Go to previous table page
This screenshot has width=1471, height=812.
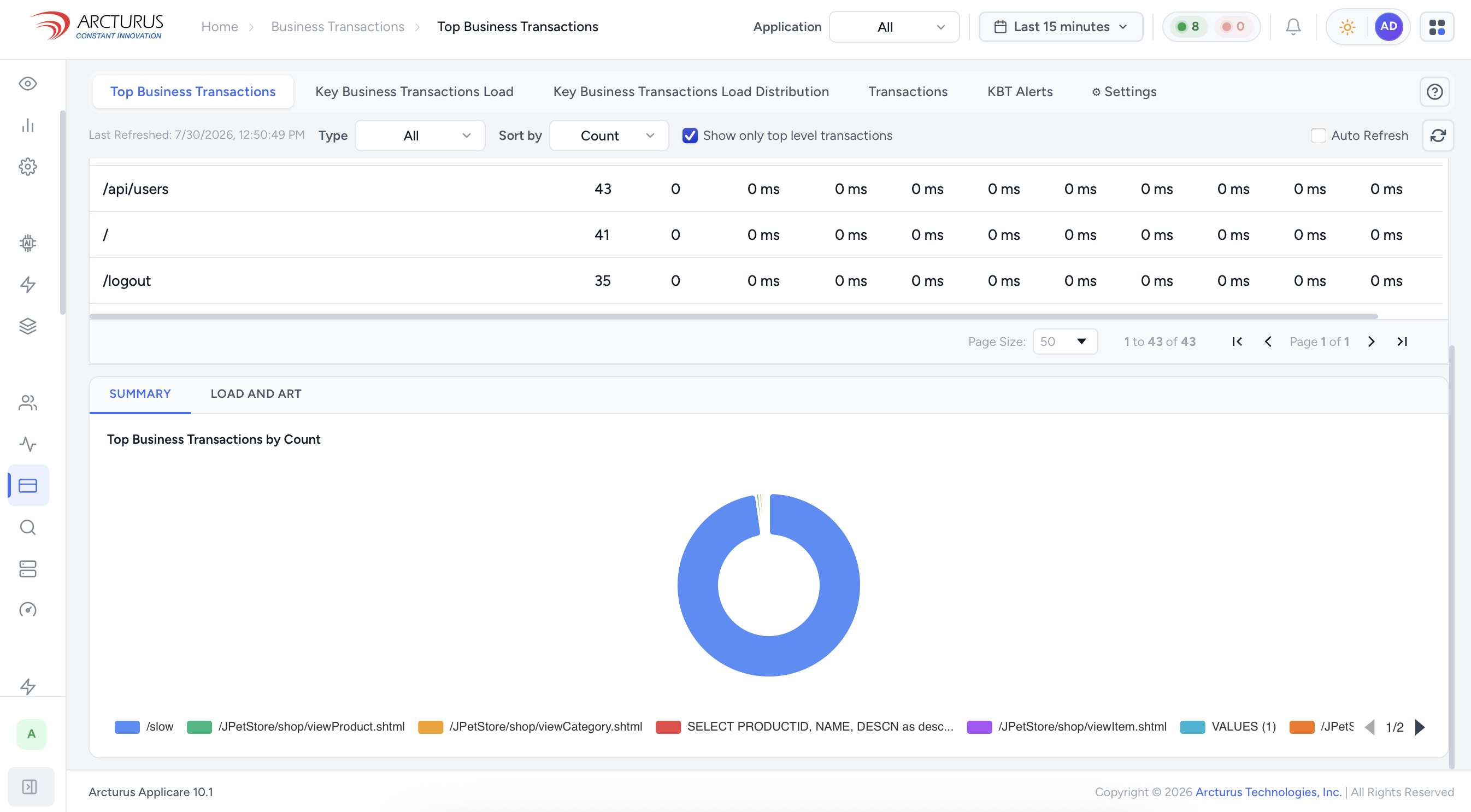[1268, 342]
